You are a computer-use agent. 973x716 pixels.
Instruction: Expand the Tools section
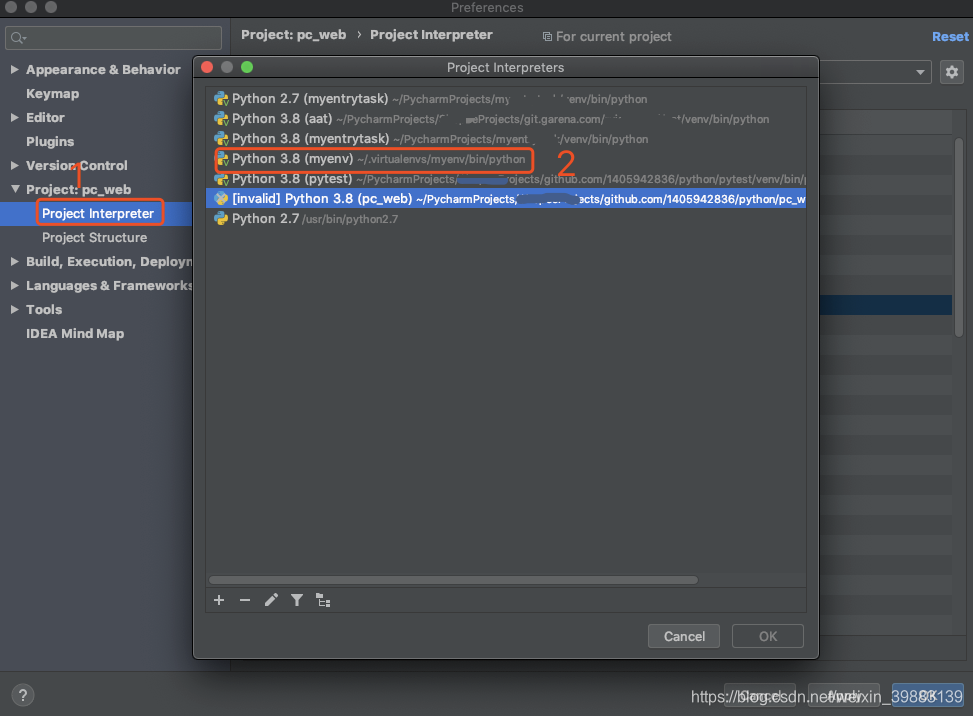pos(14,309)
